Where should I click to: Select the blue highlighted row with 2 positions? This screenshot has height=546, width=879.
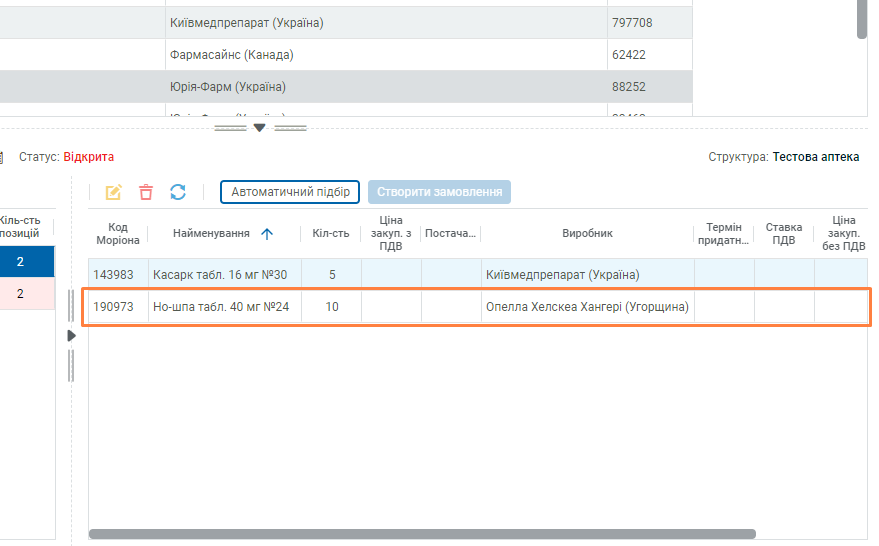[27, 261]
